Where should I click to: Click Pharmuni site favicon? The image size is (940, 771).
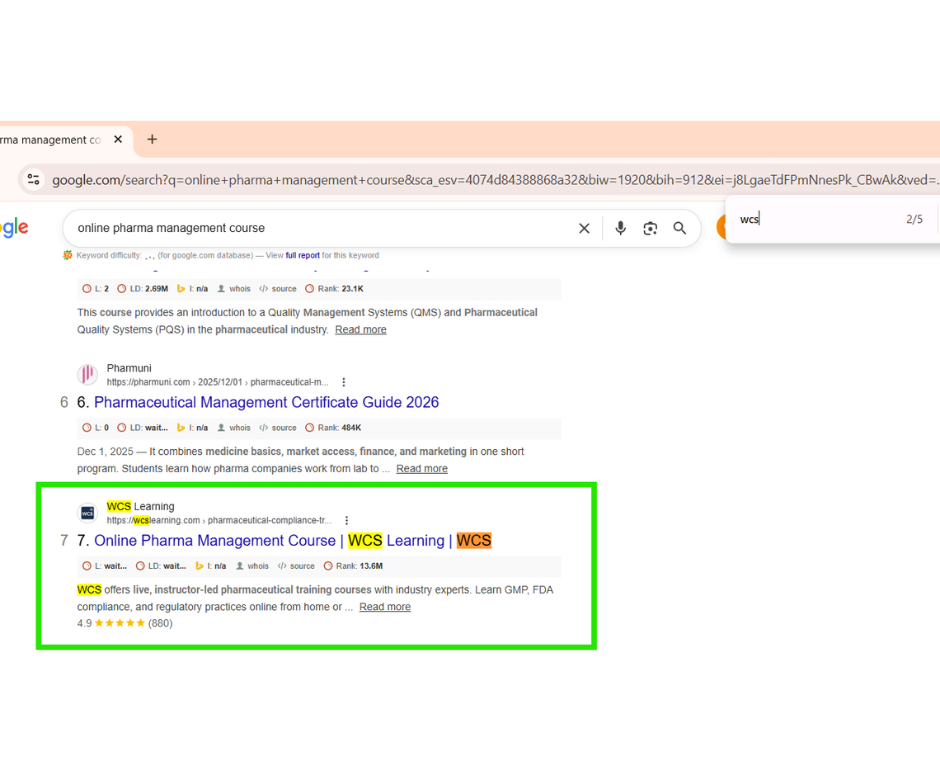point(88,374)
